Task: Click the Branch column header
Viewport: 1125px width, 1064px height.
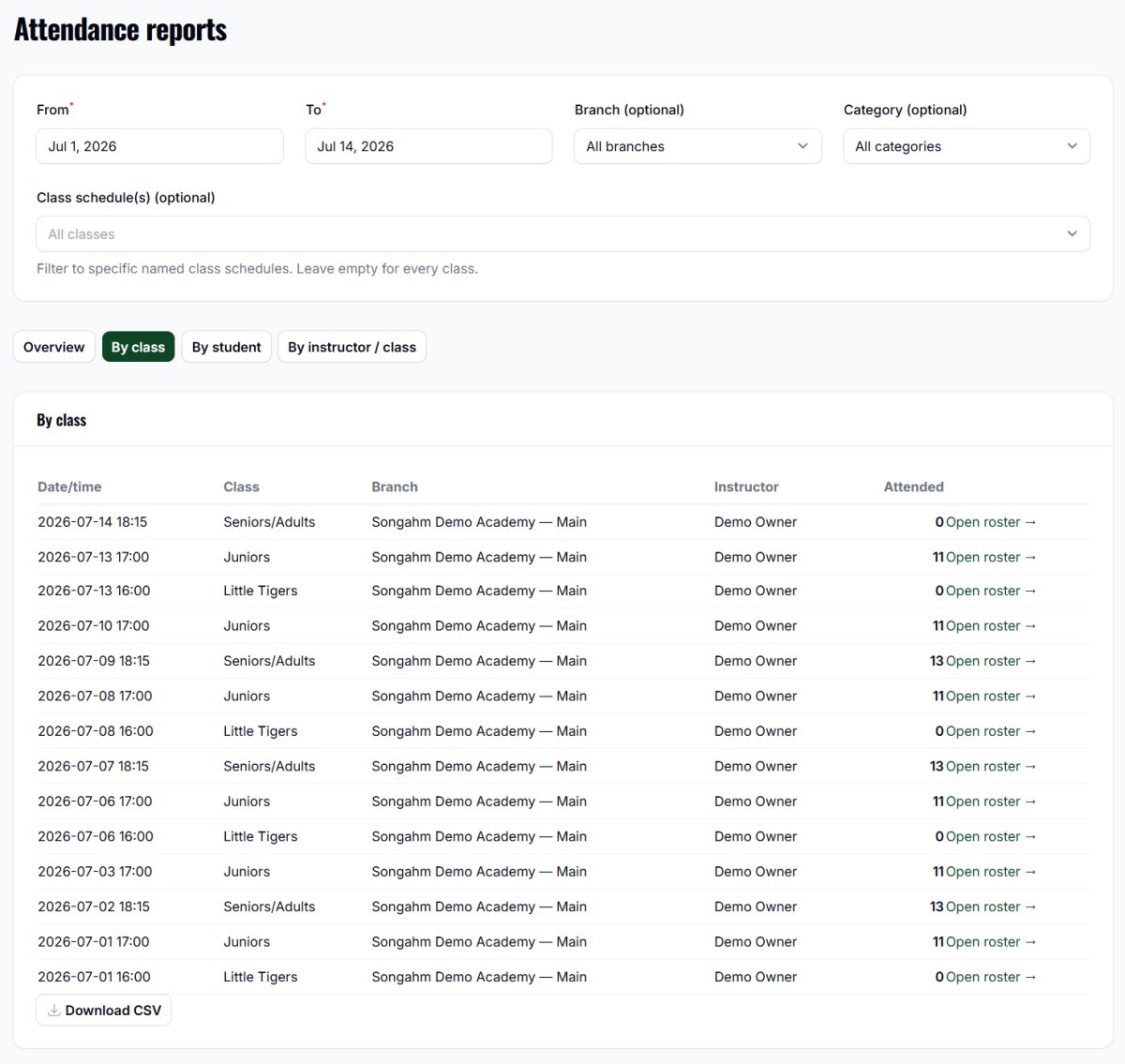Action: [395, 487]
